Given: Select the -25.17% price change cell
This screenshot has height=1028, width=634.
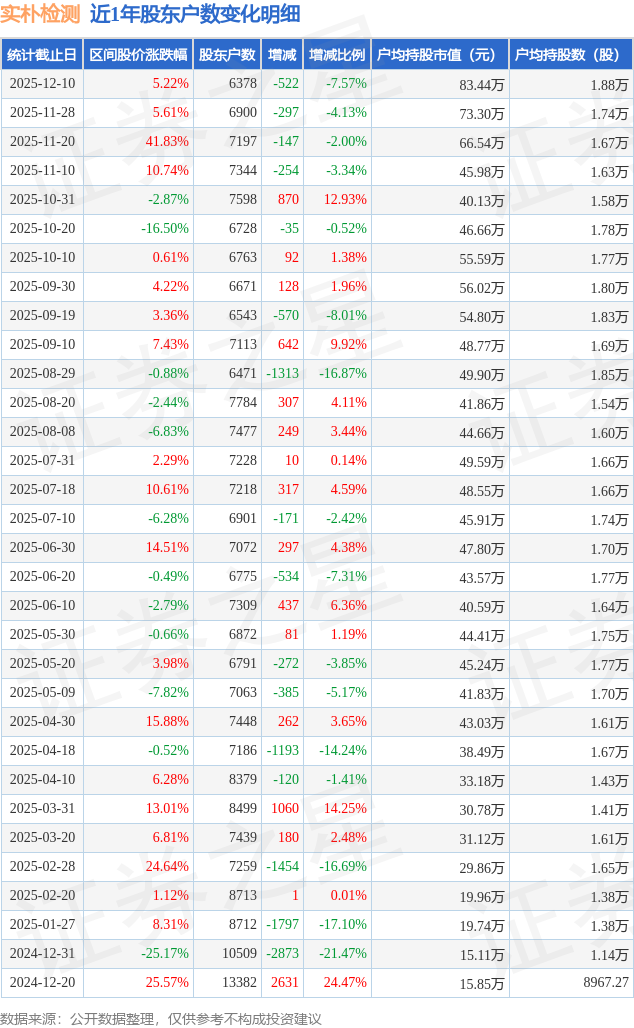Looking at the screenshot, I should 164,954.
